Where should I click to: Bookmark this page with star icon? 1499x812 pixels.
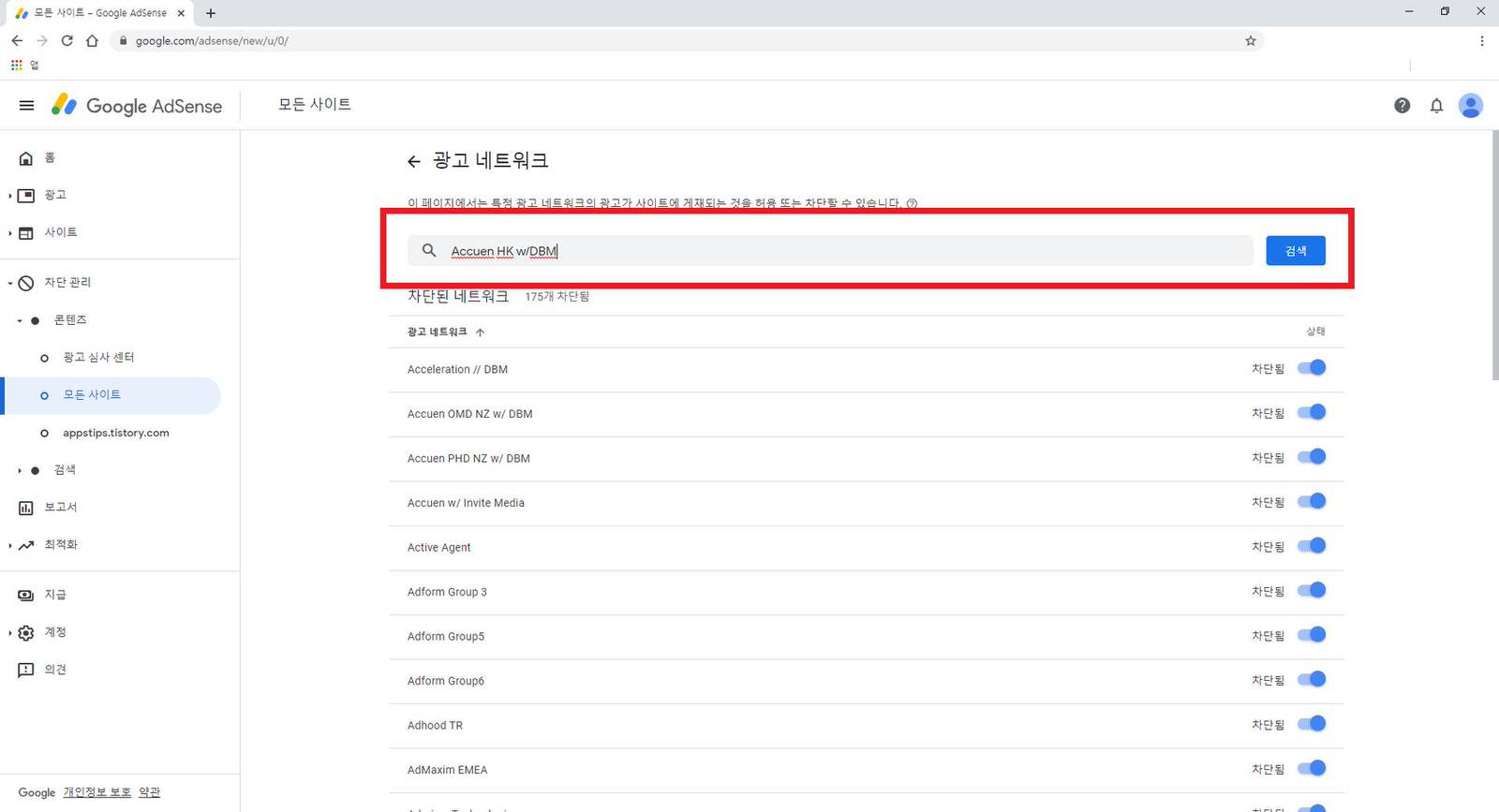click(1250, 40)
